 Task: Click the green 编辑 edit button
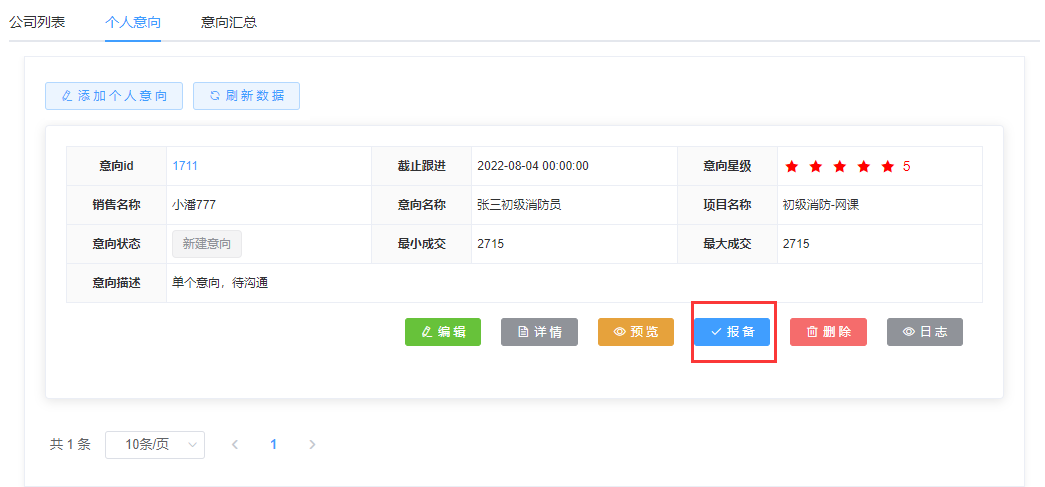tap(443, 332)
